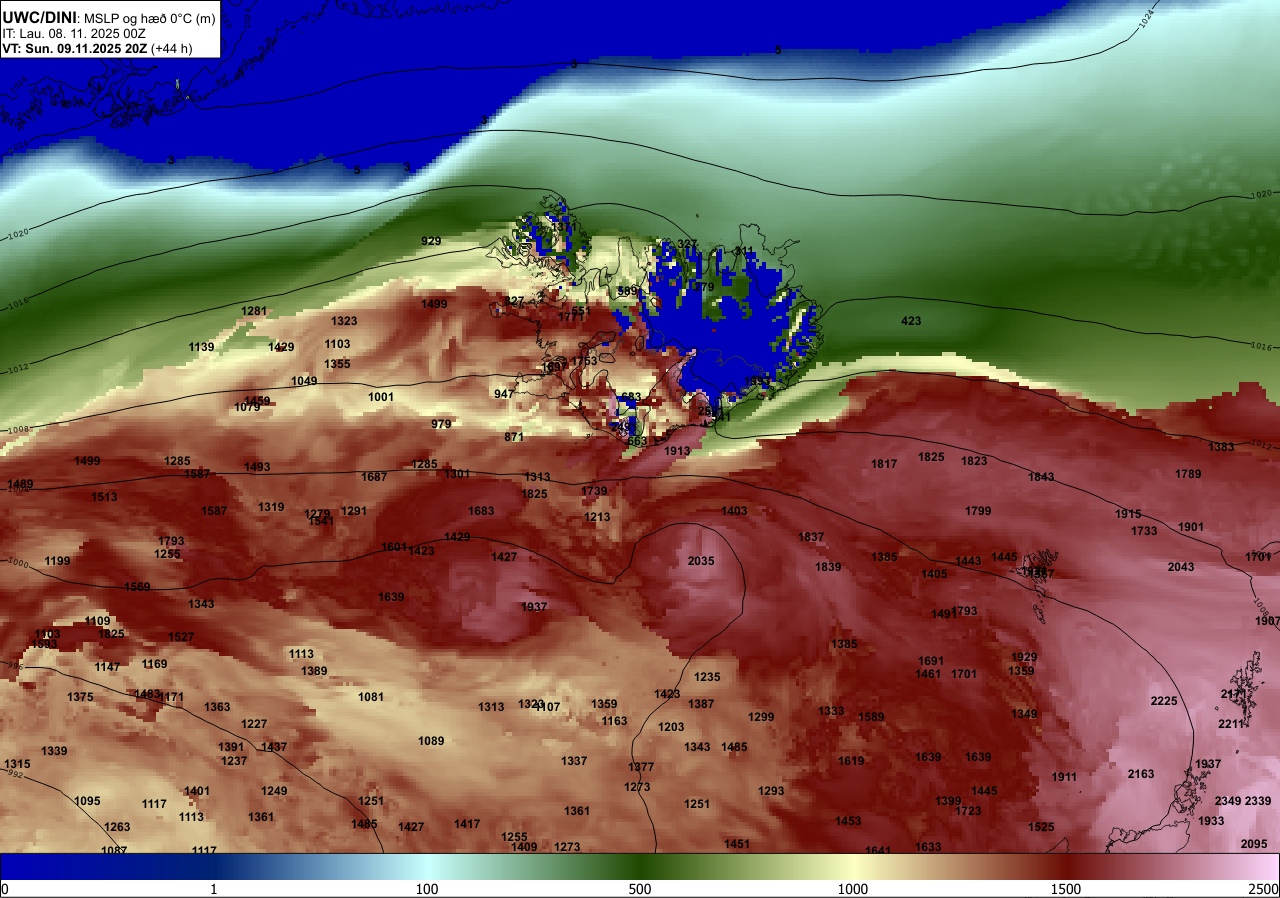Click the map value '1619'
1280x898 pixels.
coord(851,761)
